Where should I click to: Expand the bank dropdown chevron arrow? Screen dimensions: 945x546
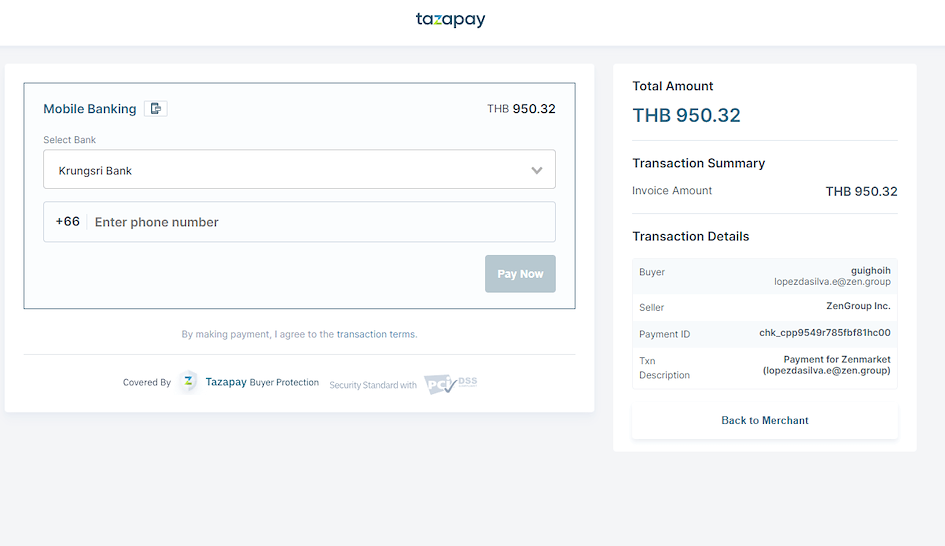[536, 171]
